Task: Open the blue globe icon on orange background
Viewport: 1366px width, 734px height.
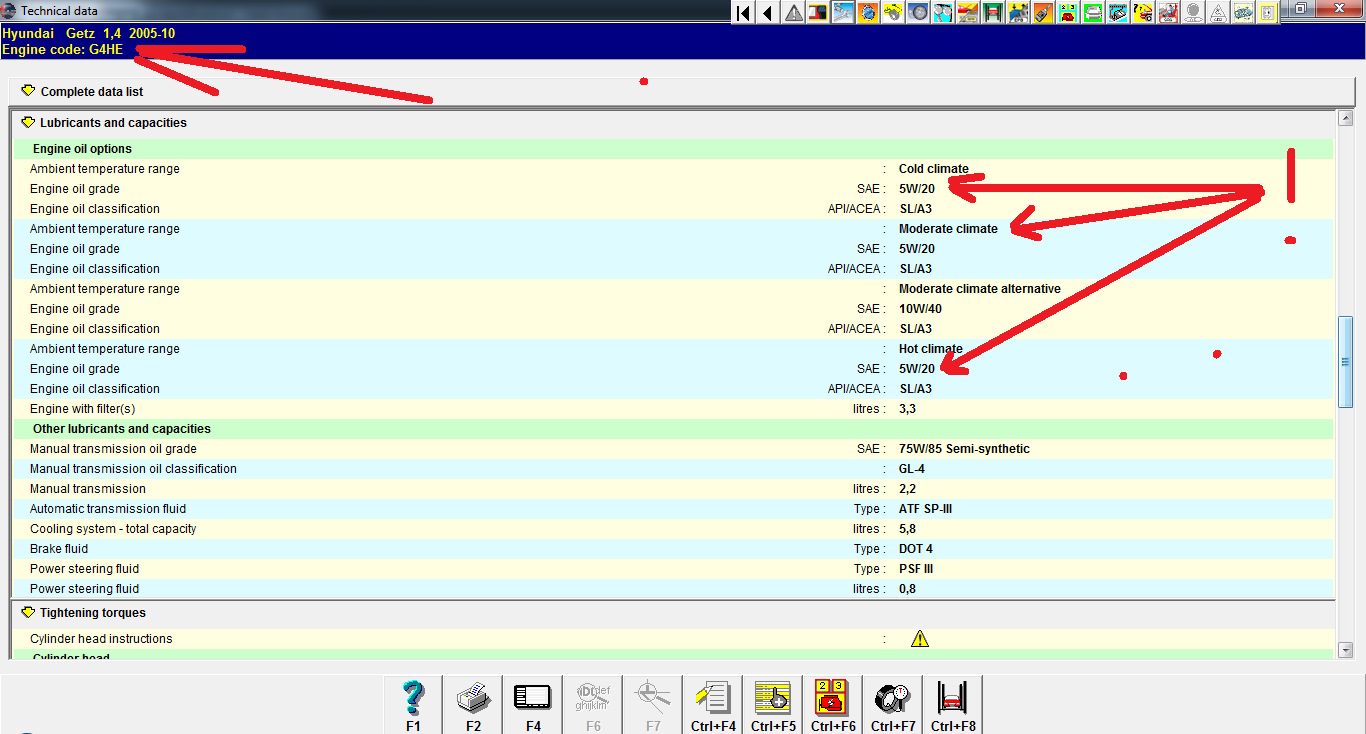Action: [x=868, y=13]
